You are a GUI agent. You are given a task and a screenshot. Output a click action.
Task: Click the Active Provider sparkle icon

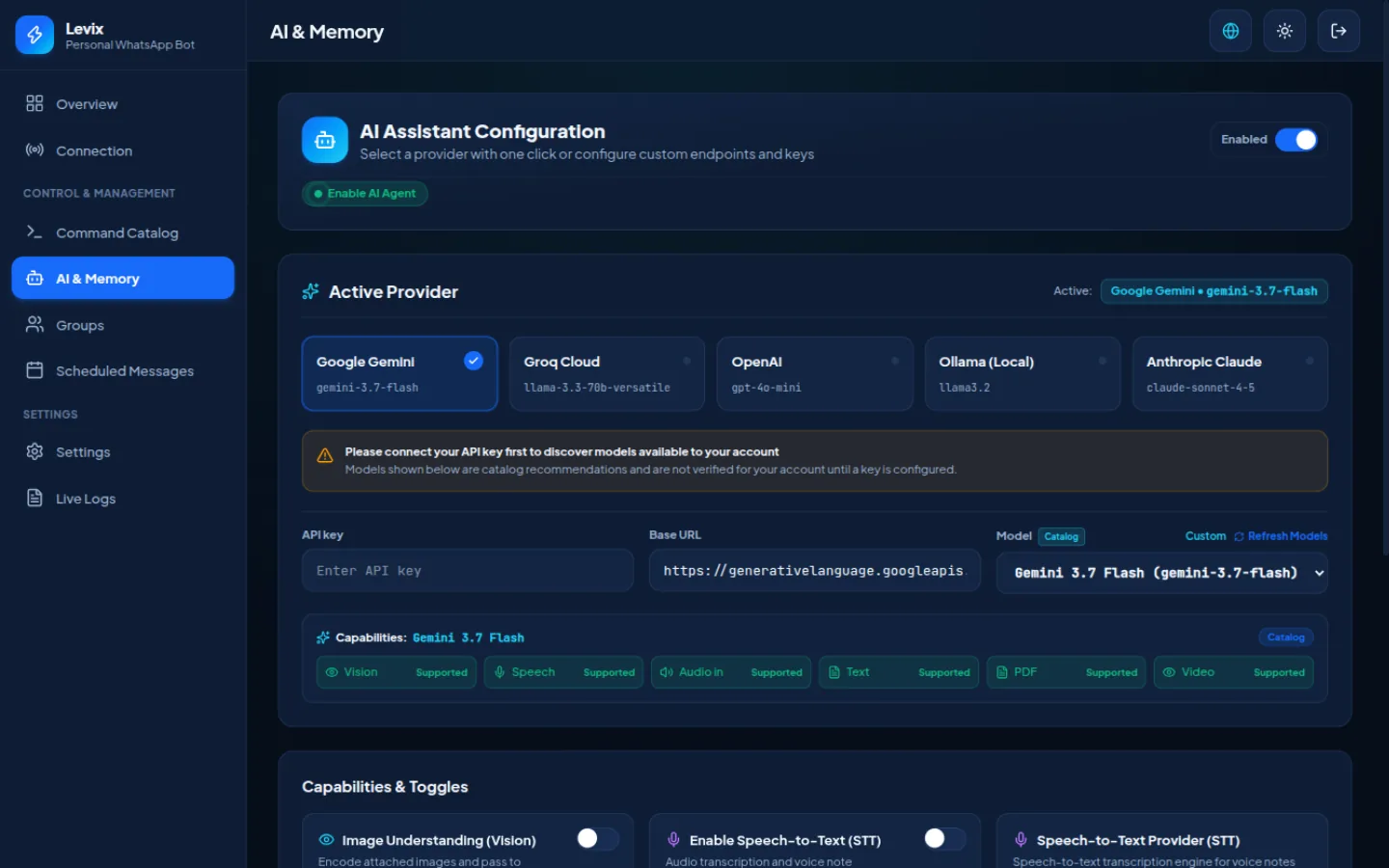coord(311,291)
